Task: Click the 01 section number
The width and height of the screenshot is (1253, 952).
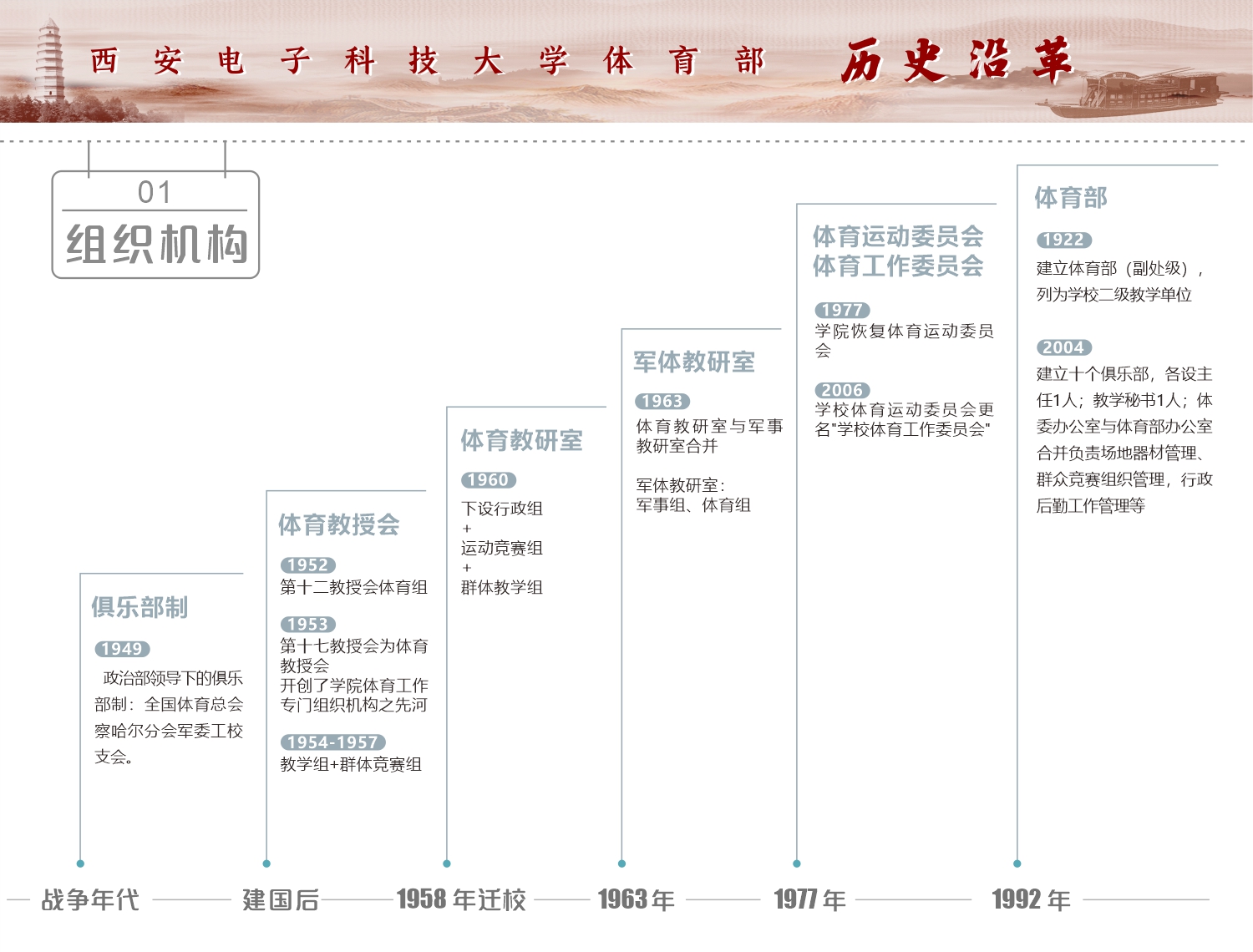Action: tap(155, 192)
